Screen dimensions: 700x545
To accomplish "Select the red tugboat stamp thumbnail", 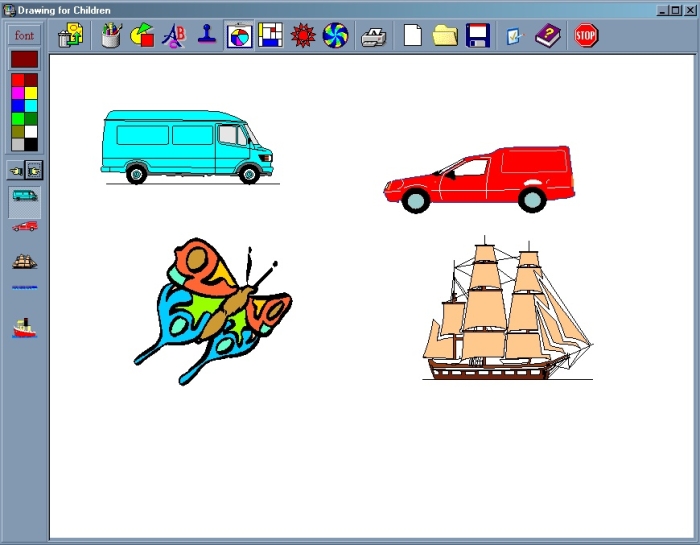I will tap(24, 327).
